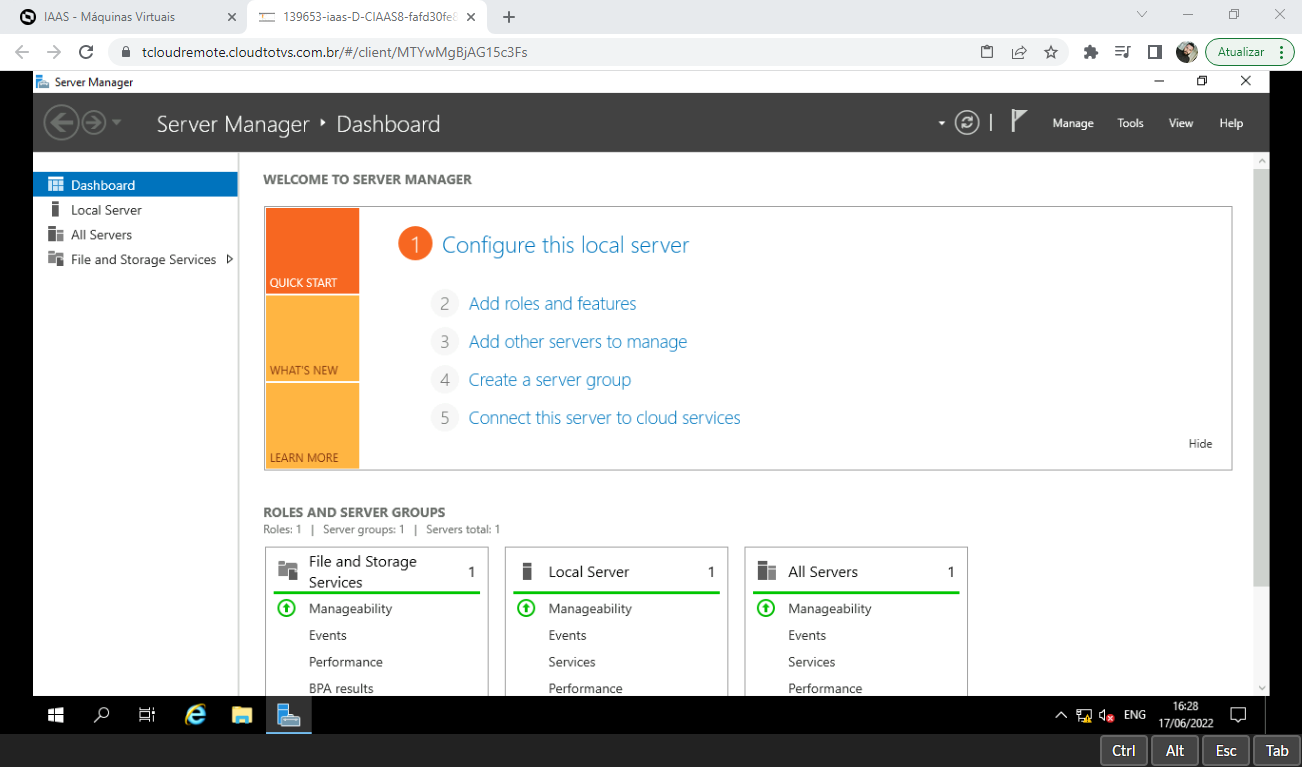Viewport: 1302px width, 767px height.
Task: Open Services in Local Server tile
Action: (572, 662)
